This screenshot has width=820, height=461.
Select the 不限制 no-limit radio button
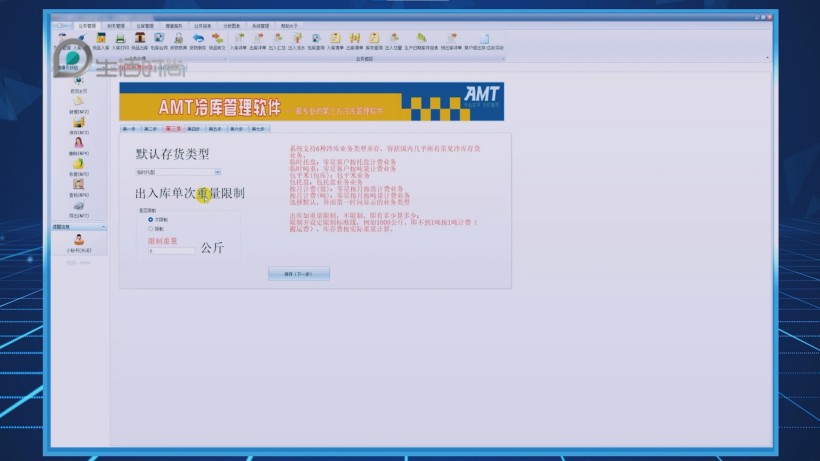[151, 220]
